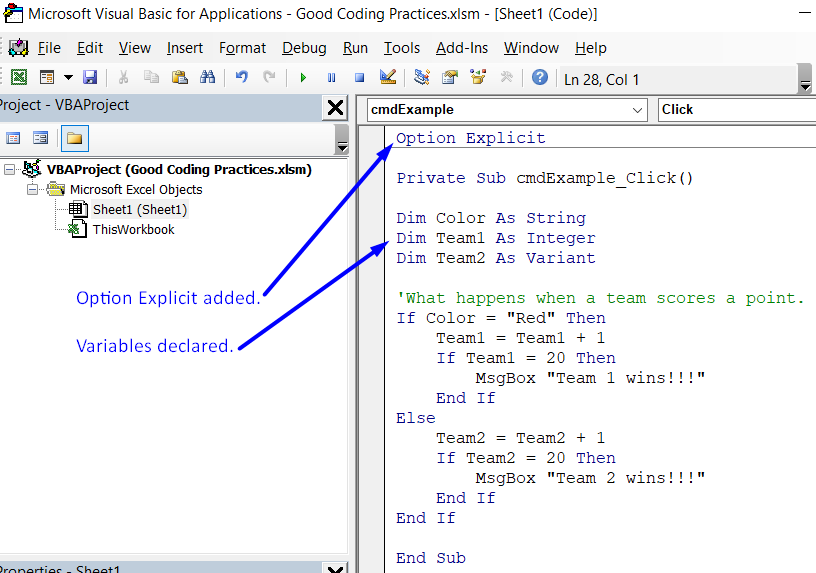Screen dimensions: 816x573
Task: Open Visual Basic Help question mark icon
Action: tap(540, 78)
